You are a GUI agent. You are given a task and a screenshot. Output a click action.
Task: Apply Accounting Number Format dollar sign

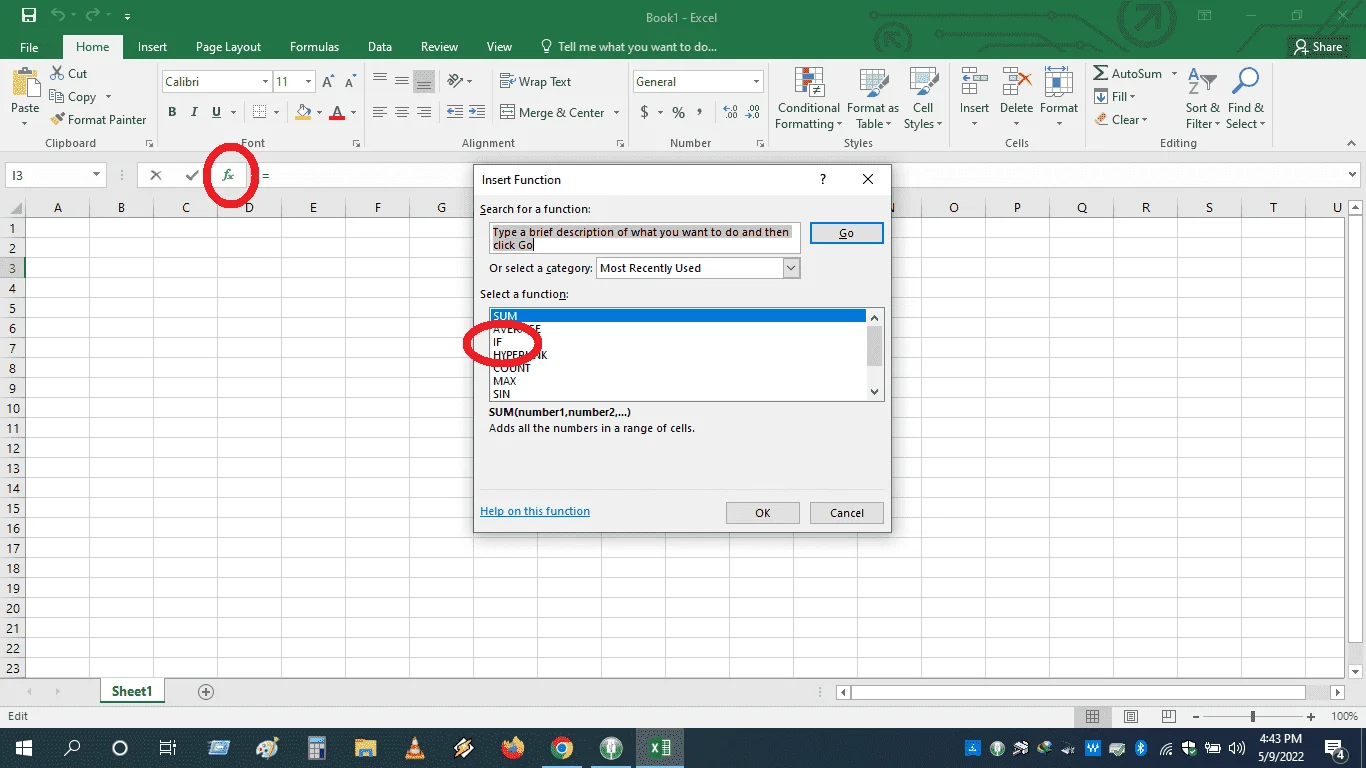click(x=645, y=113)
